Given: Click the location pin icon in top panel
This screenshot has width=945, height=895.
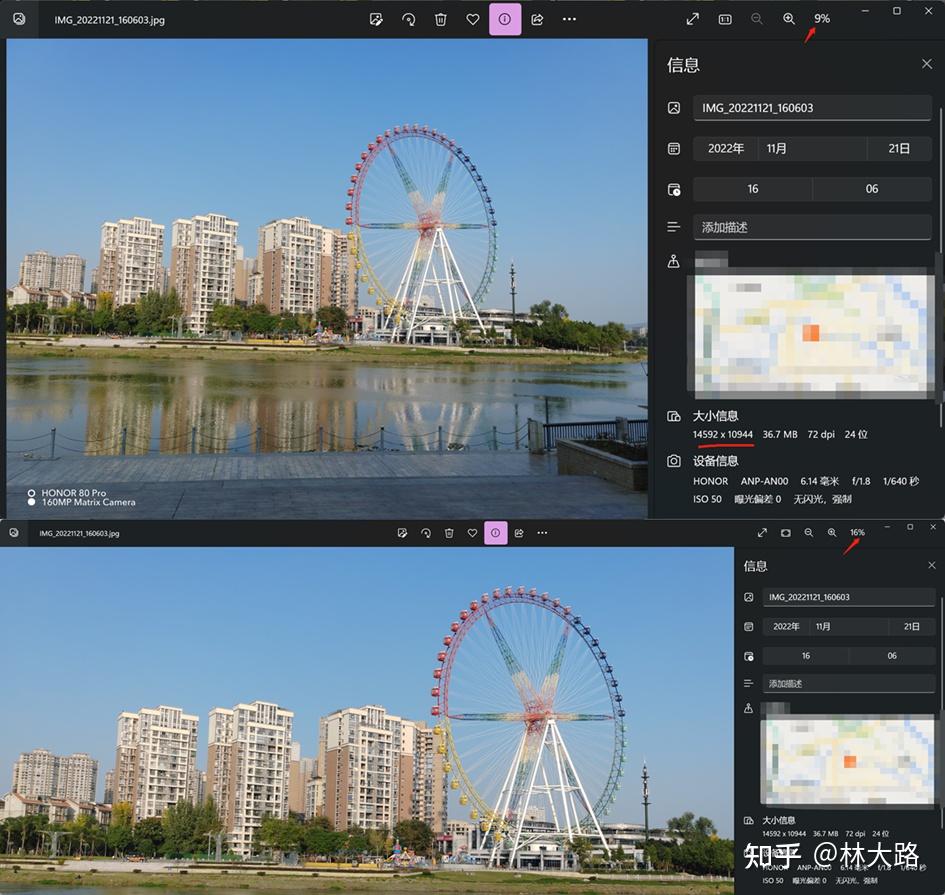Looking at the screenshot, I should pos(674,261).
